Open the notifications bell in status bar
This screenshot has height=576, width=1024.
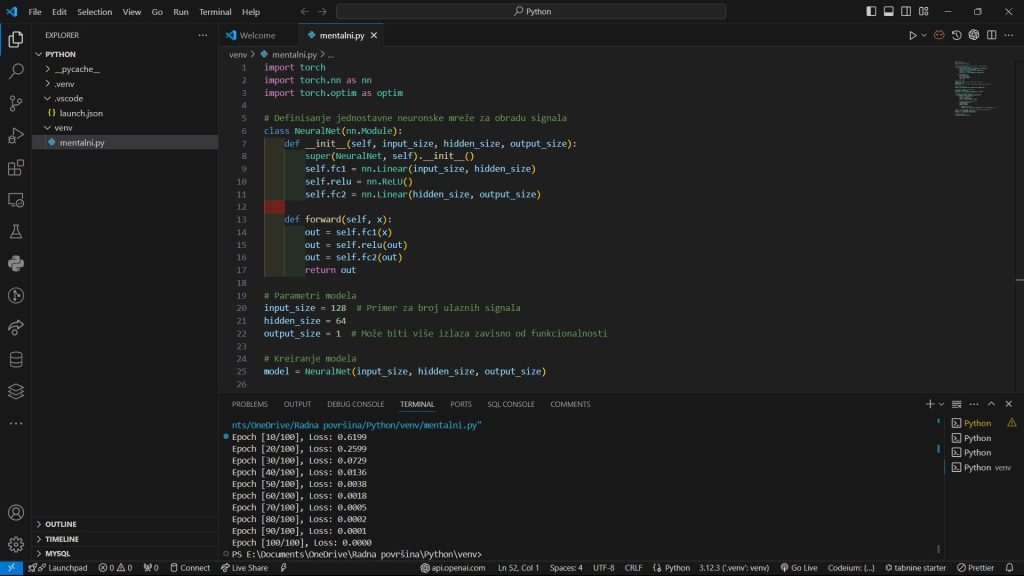1010,567
